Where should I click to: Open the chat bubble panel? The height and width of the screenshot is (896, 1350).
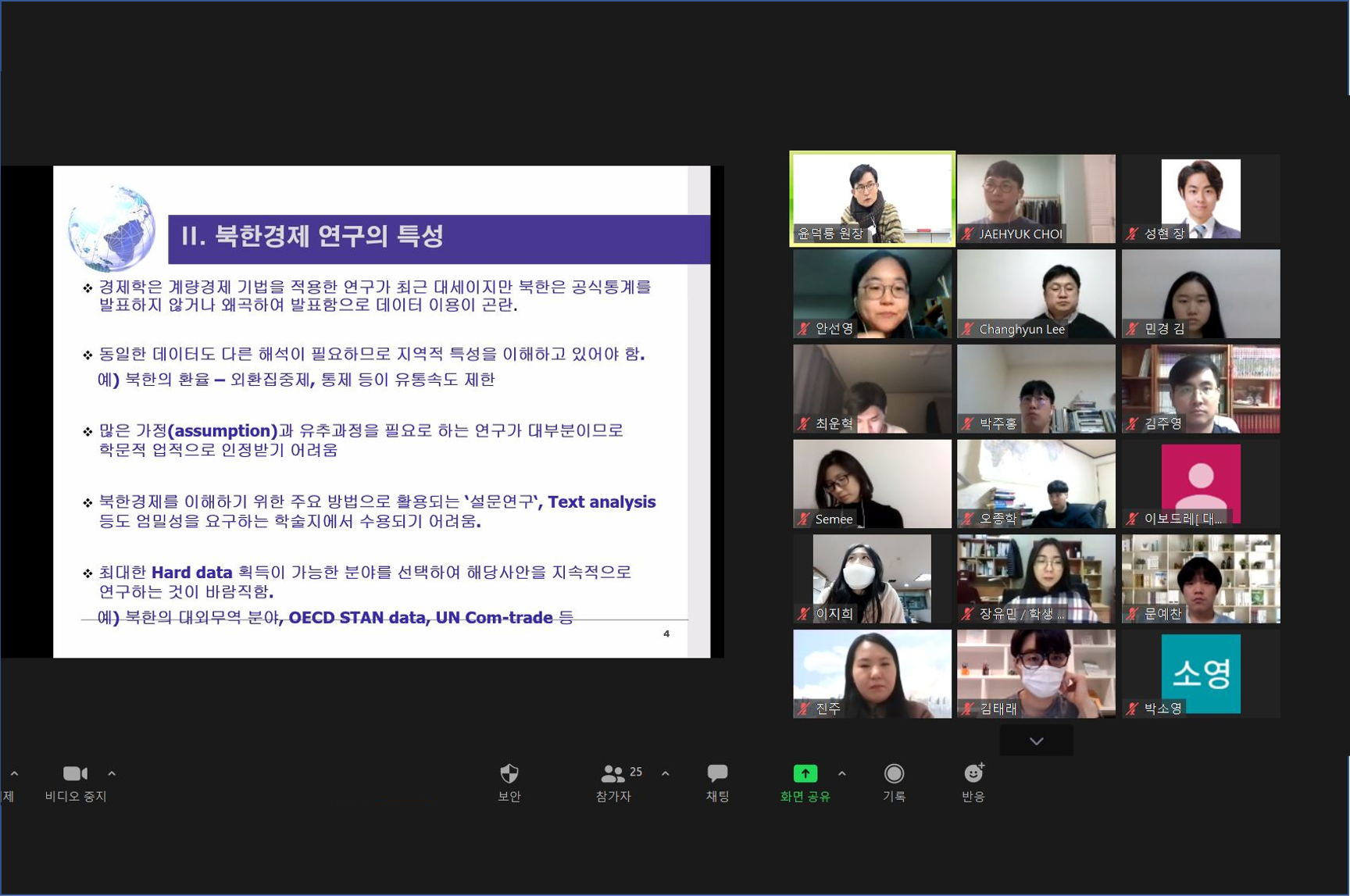(717, 773)
